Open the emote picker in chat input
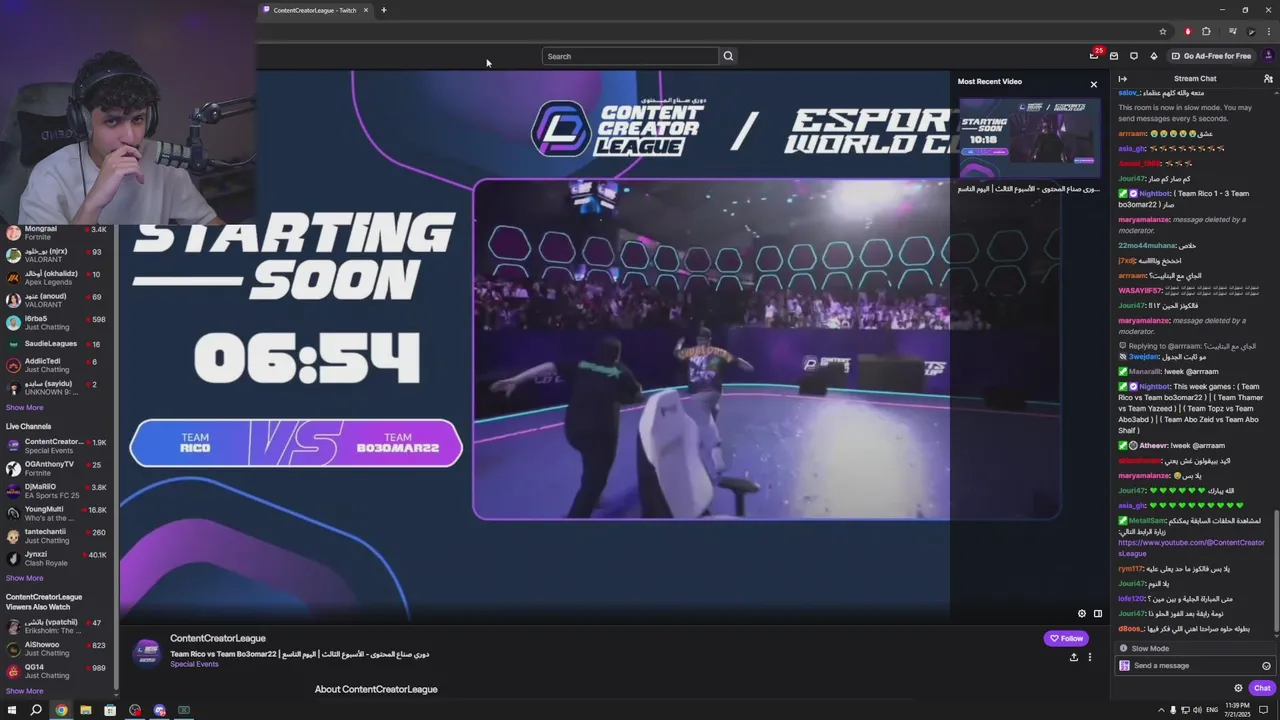1280x720 pixels. coord(1266,666)
